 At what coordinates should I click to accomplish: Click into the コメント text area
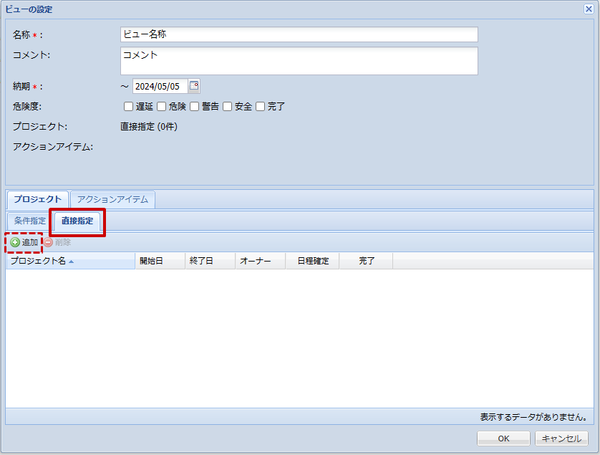coord(298,61)
